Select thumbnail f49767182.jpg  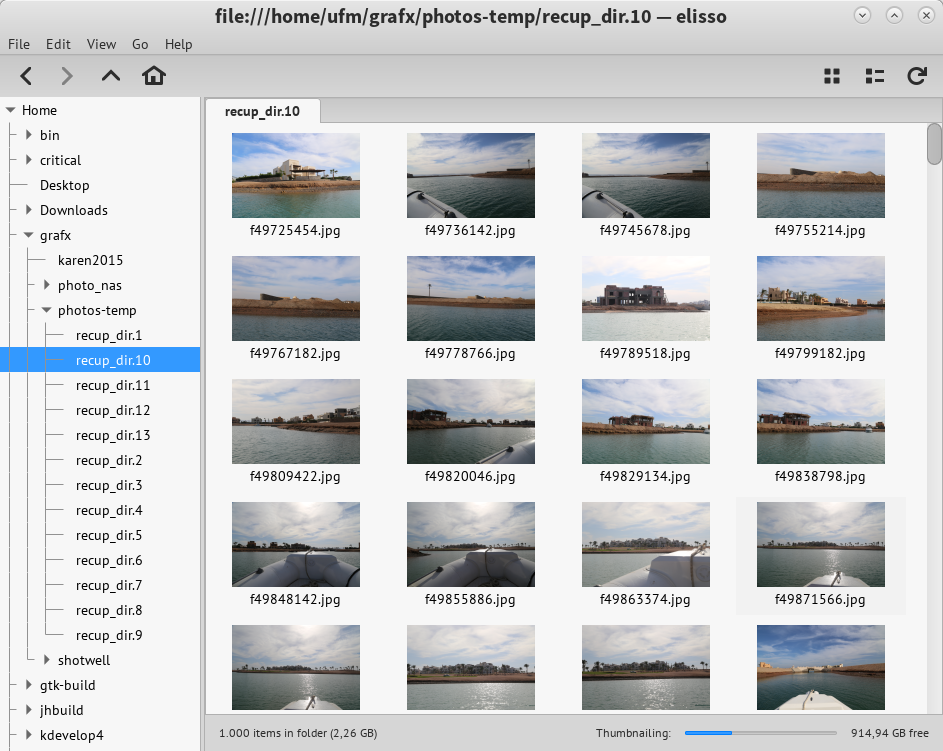click(x=296, y=298)
